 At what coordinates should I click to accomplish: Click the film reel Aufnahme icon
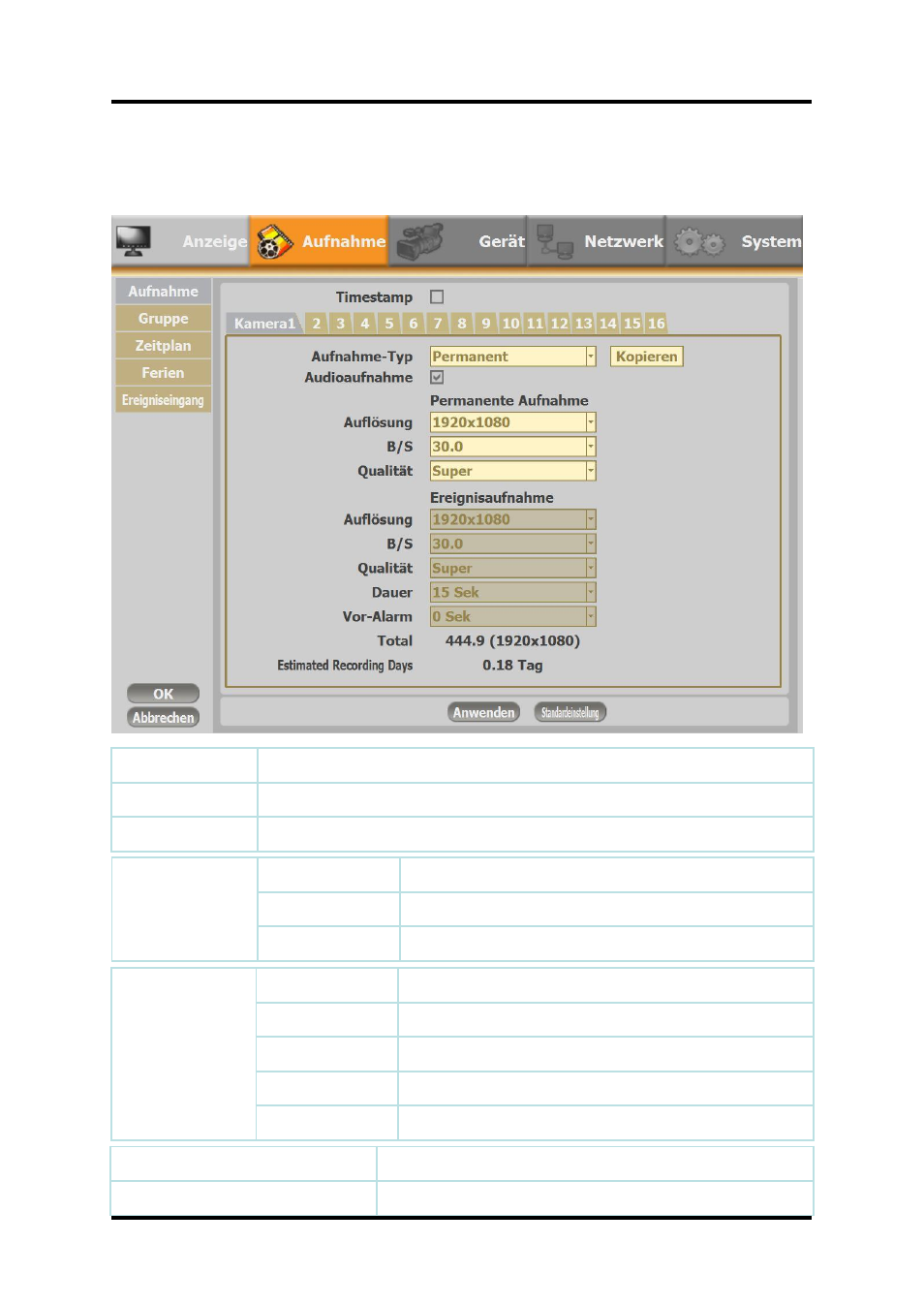pos(274,242)
